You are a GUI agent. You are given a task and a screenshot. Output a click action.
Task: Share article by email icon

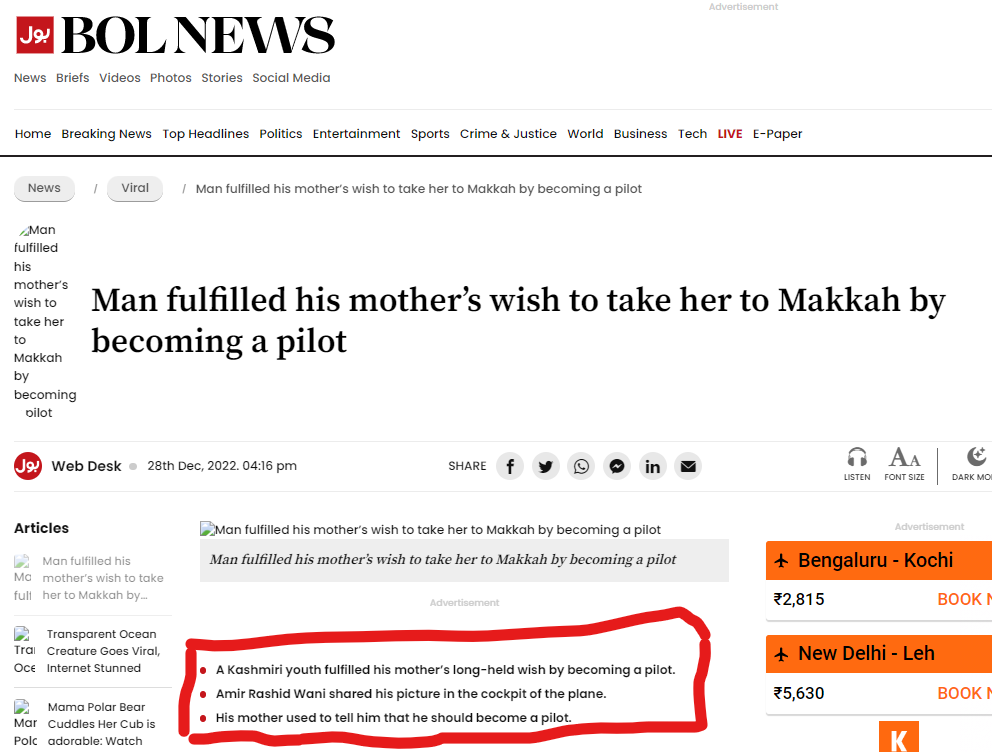pyautogui.click(x=687, y=466)
